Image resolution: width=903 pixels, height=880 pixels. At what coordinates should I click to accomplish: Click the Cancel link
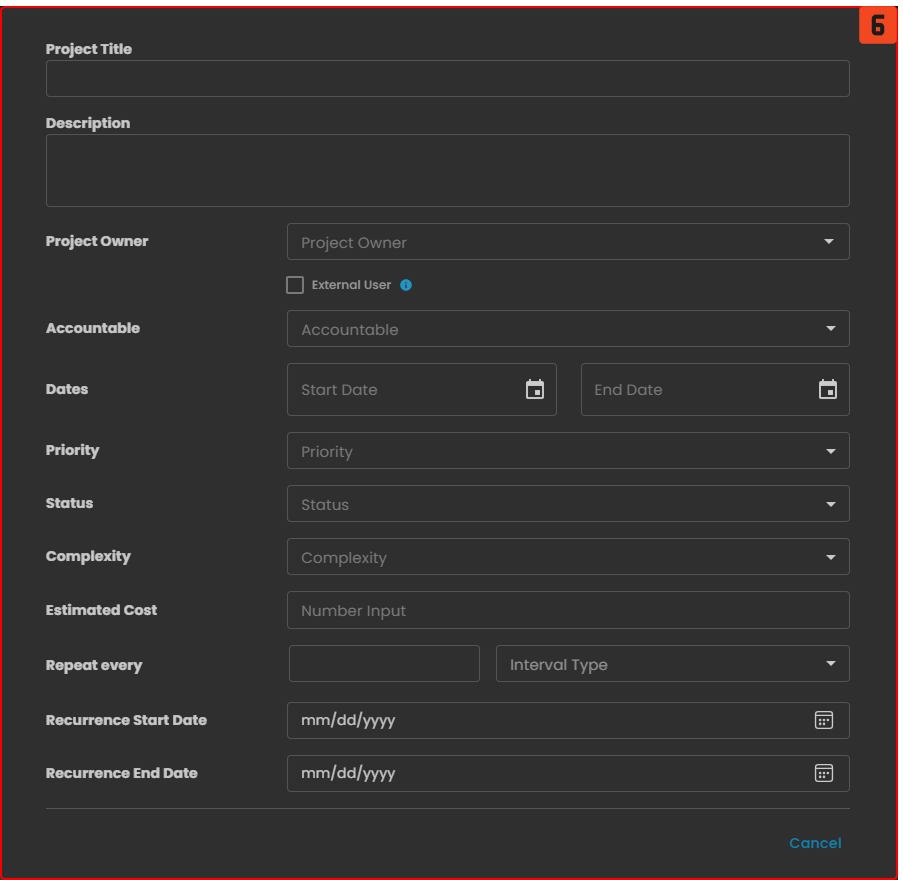pos(815,843)
